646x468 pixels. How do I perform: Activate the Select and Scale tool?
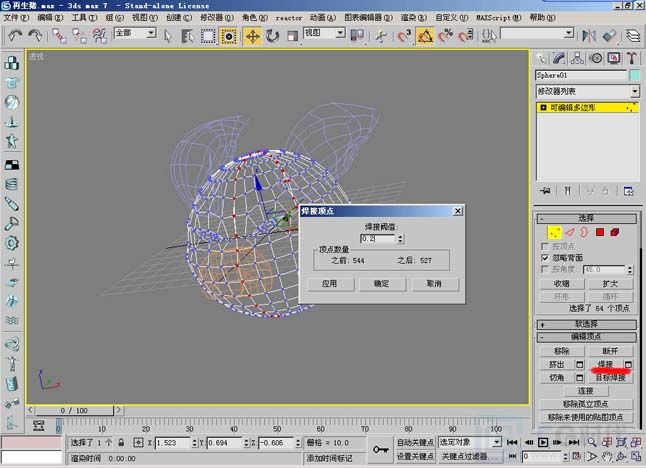pyautogui.click(x=293, y=36)
